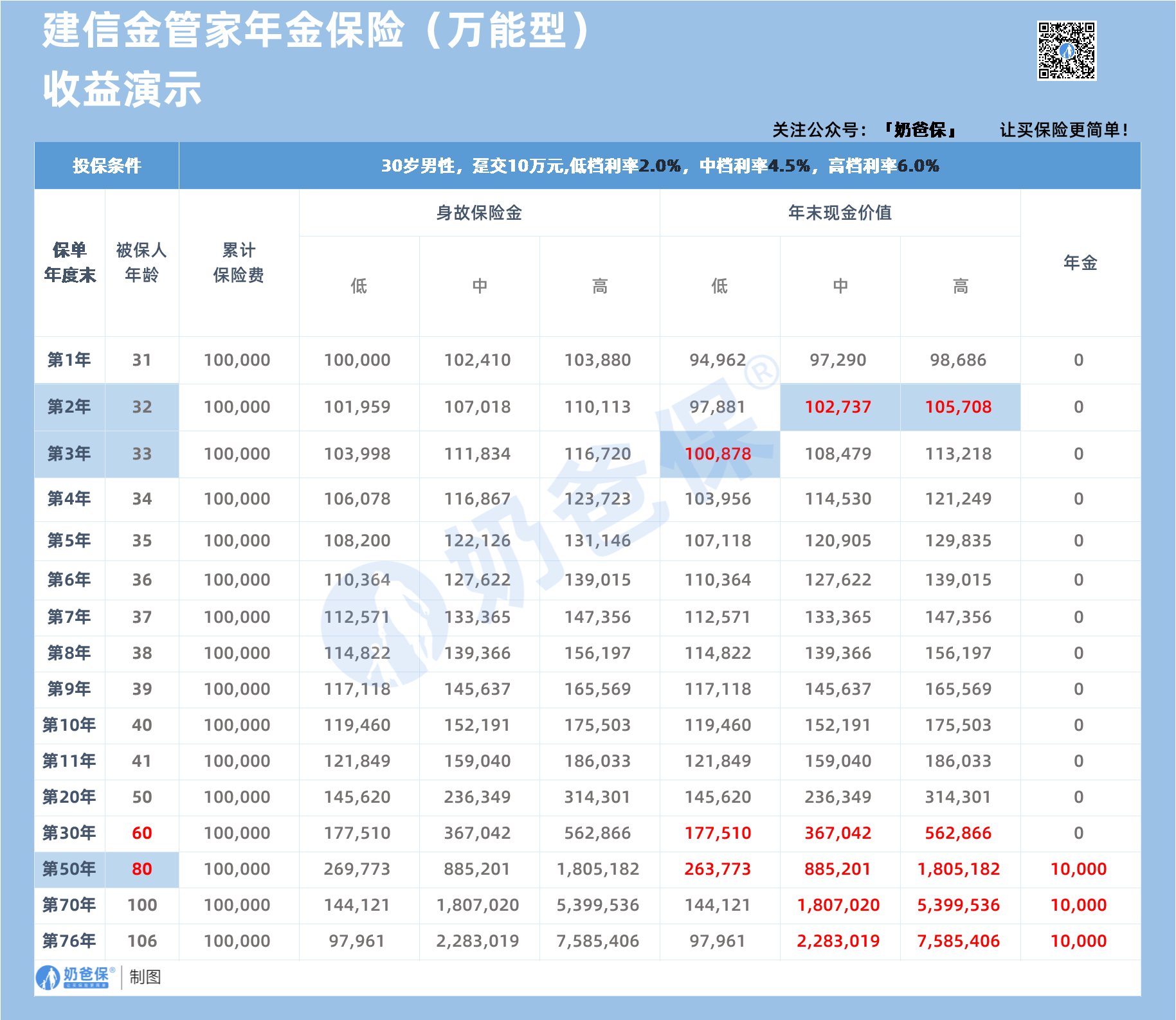Click the 被保人年龄 column header
1176x1020 pixels.
pos(141,262)
